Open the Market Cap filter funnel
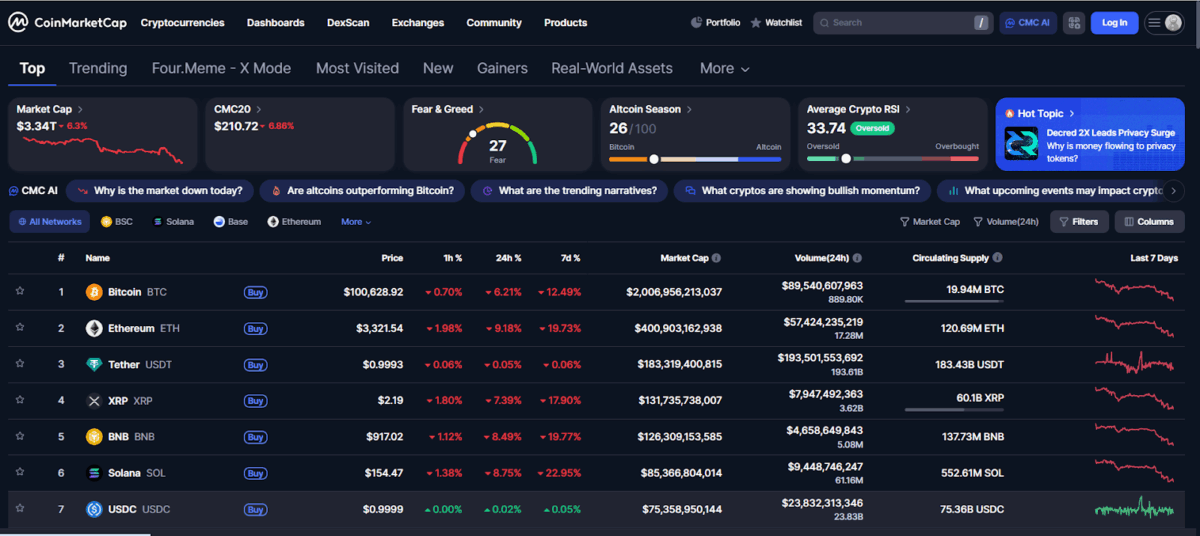This screenshot has width=1200, height=536. click(x=905, y=222)
